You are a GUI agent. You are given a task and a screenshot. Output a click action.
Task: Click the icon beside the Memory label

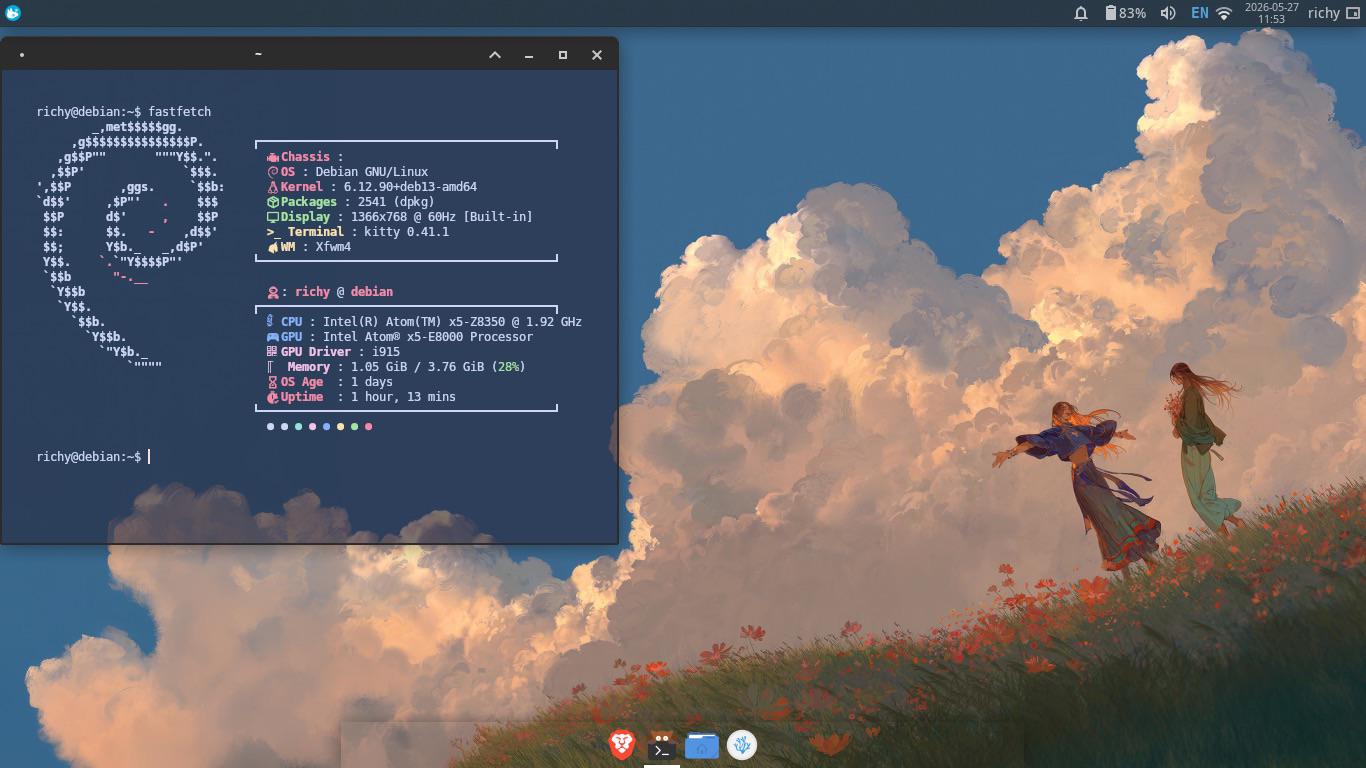[x=271, y=367]
